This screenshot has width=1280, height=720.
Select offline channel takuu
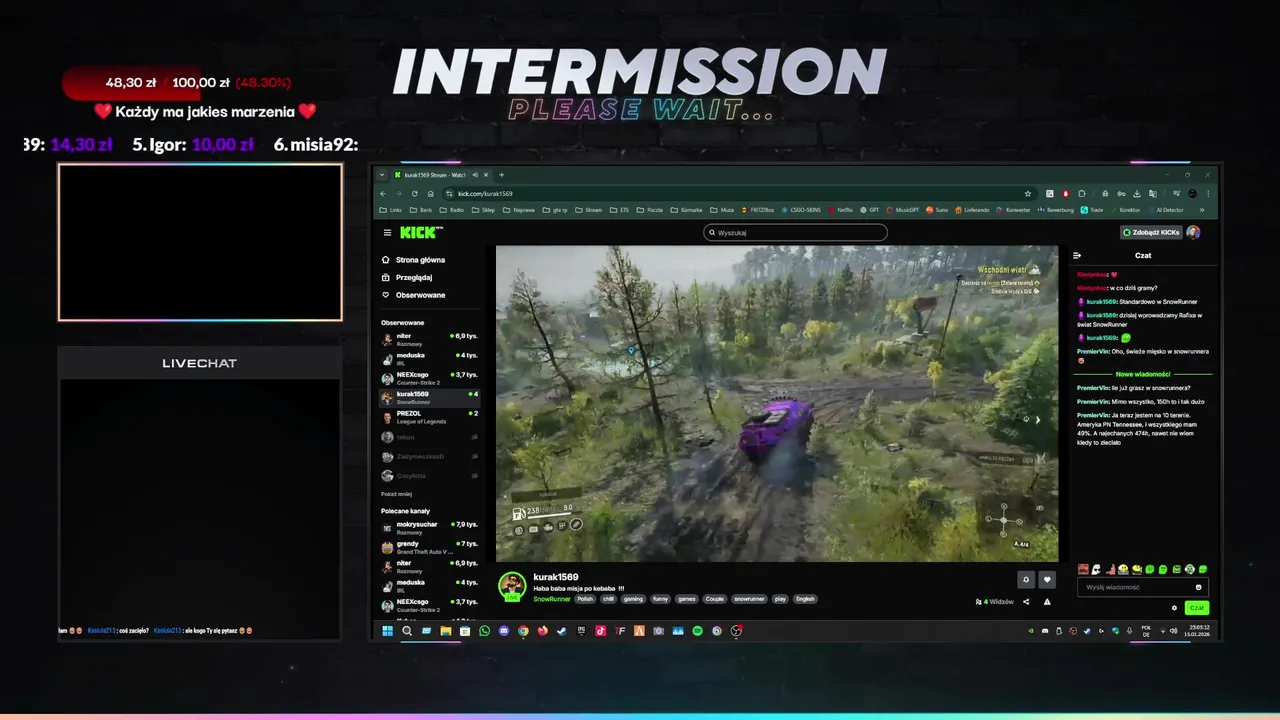429,436
